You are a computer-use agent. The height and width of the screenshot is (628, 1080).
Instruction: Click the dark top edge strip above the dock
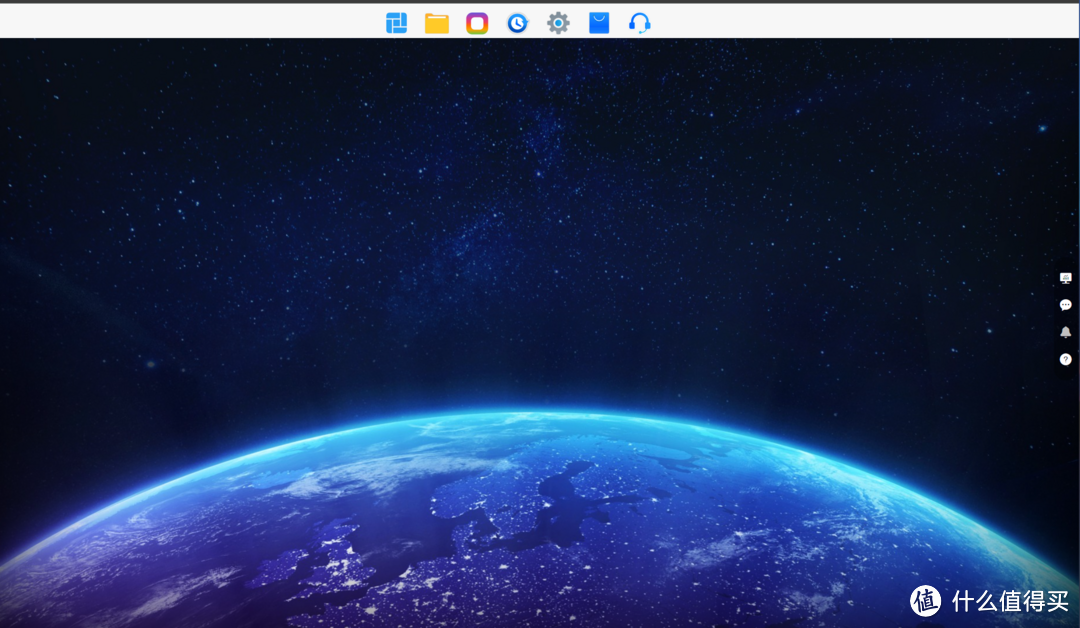pyautogui.click(x=540, y=1)
